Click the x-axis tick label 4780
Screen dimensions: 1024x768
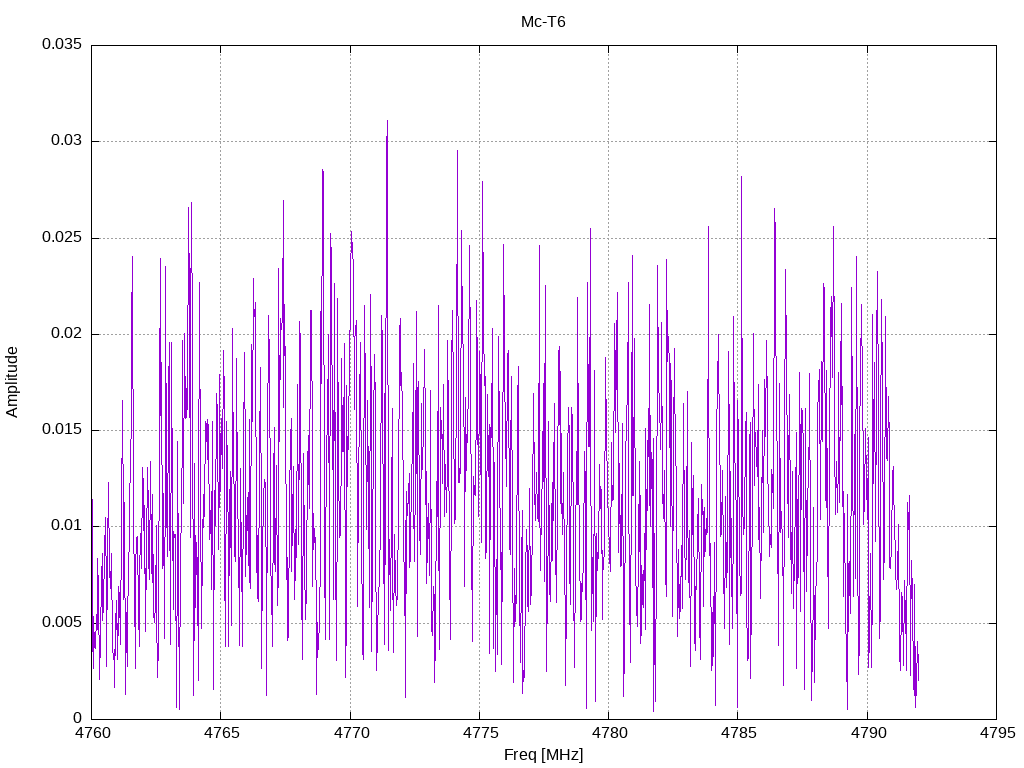[609, 733]
